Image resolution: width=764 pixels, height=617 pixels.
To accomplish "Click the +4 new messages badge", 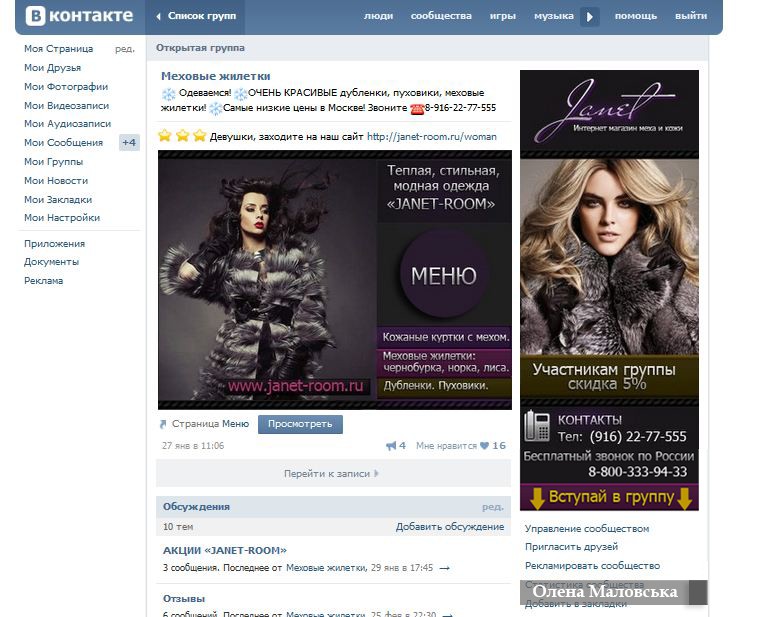I will [129, 143].
